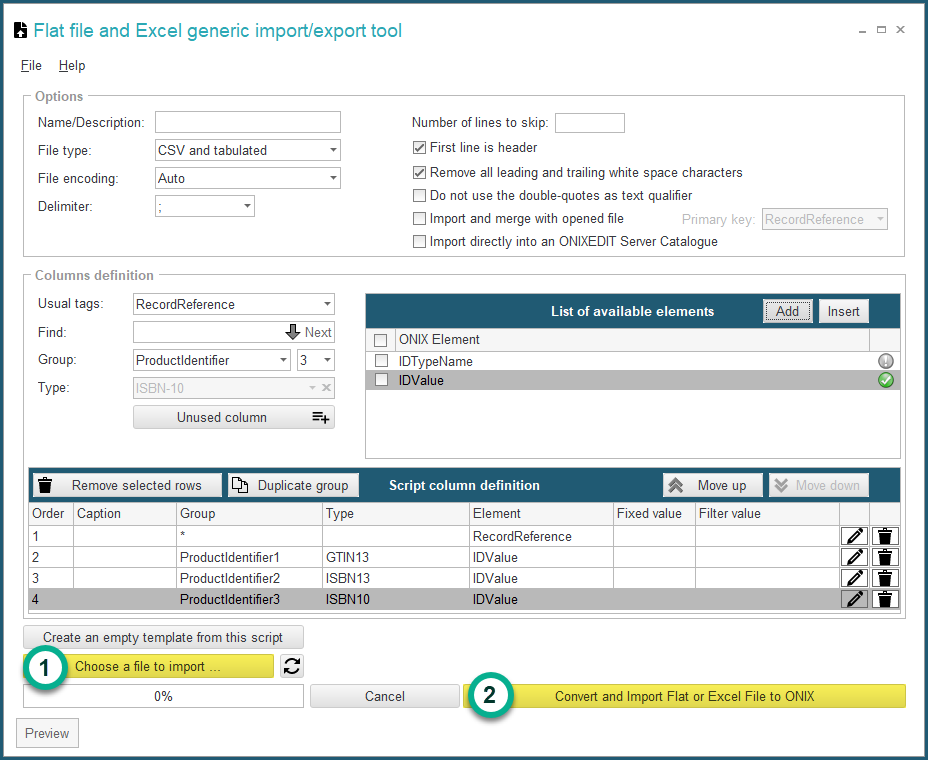Click the Next down-arrow icon in Find
Image resolution: width=928 pixels, height=760 pixels.
[293, 332]
